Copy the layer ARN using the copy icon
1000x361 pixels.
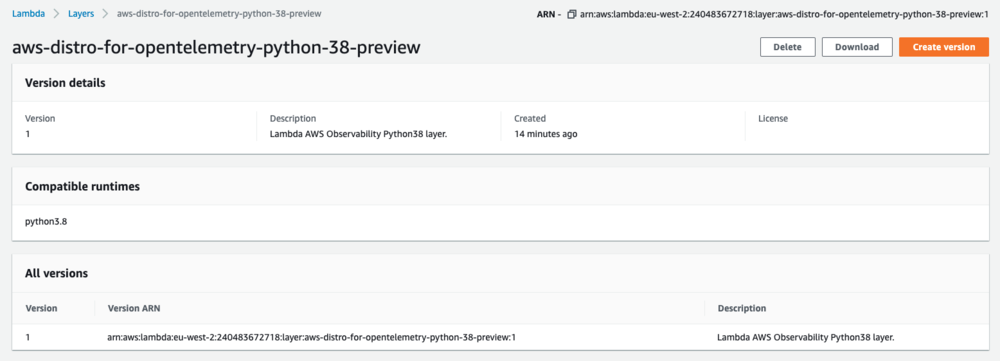571,14
